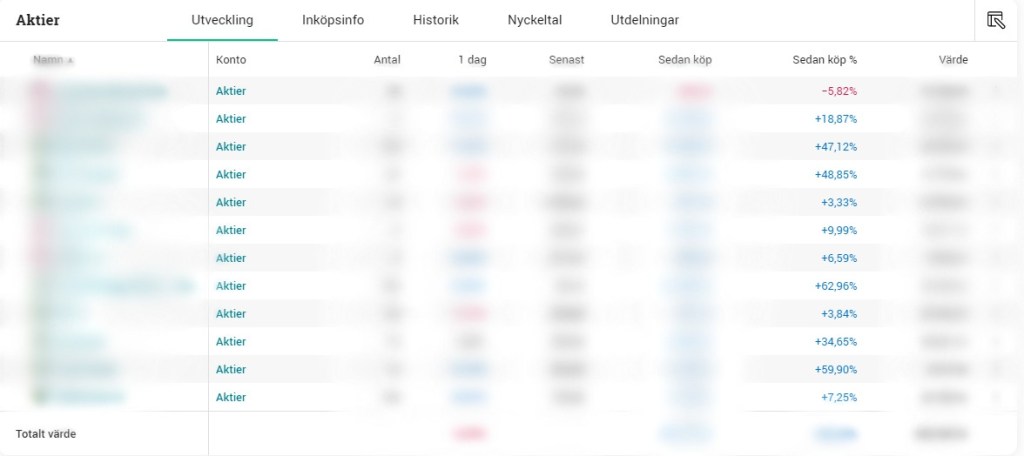Open Aktier link in the +62,96% row

(231, 286)
